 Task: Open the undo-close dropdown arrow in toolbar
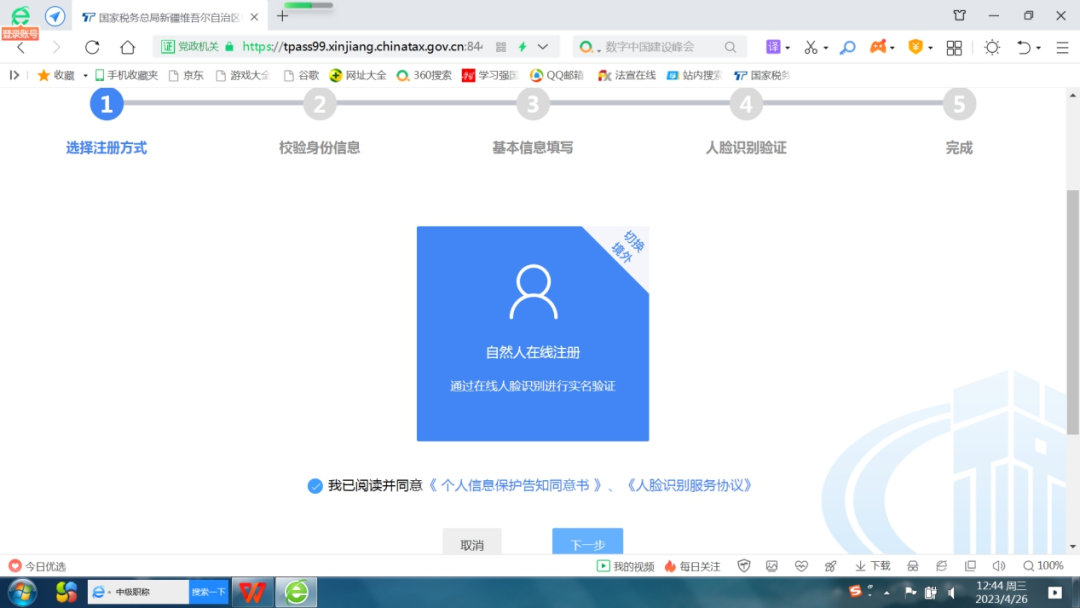1038,48
